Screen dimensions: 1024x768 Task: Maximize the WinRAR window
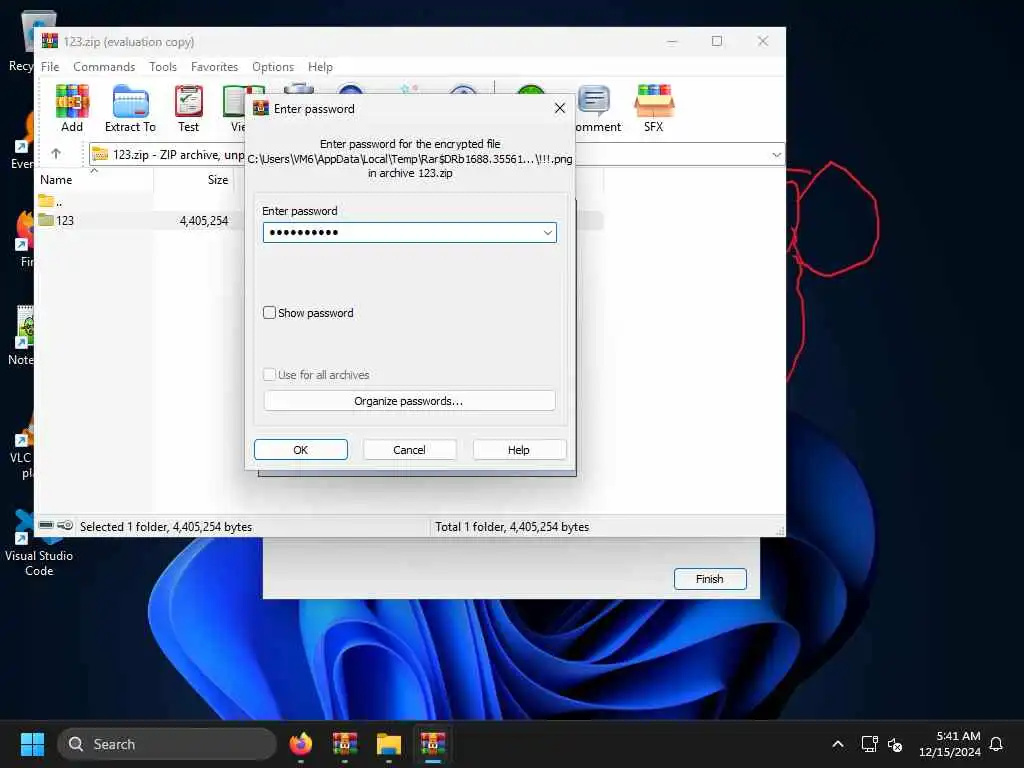coord(717,41)
